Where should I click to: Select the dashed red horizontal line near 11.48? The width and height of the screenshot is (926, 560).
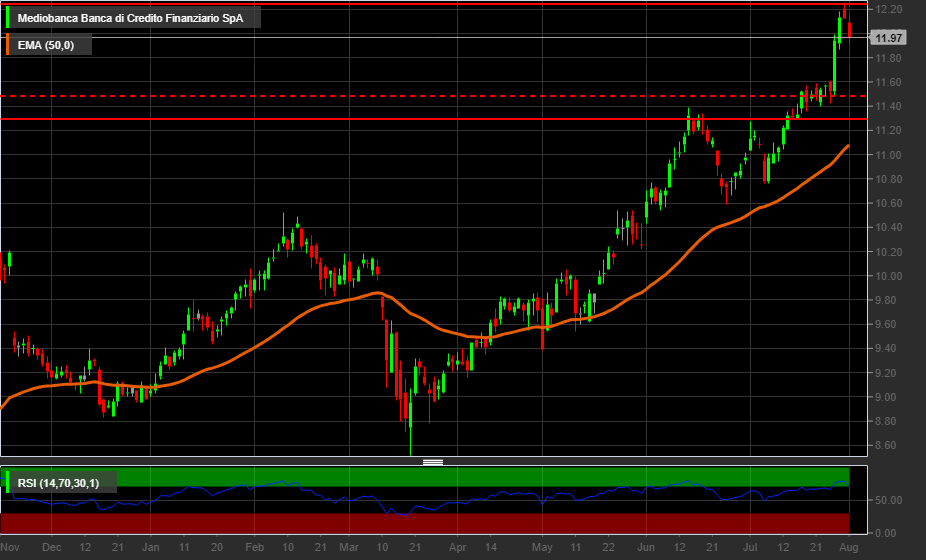(433, 96)
